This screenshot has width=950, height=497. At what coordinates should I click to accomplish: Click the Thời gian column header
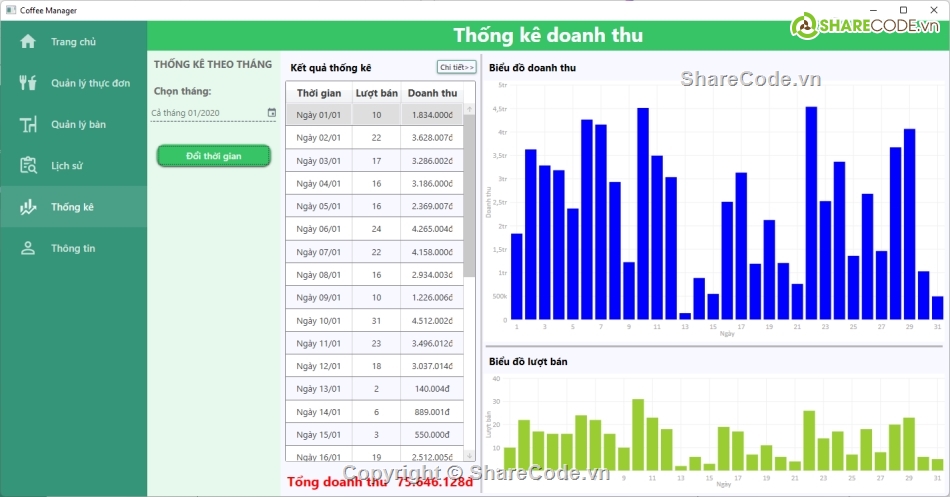click(319, 93)
